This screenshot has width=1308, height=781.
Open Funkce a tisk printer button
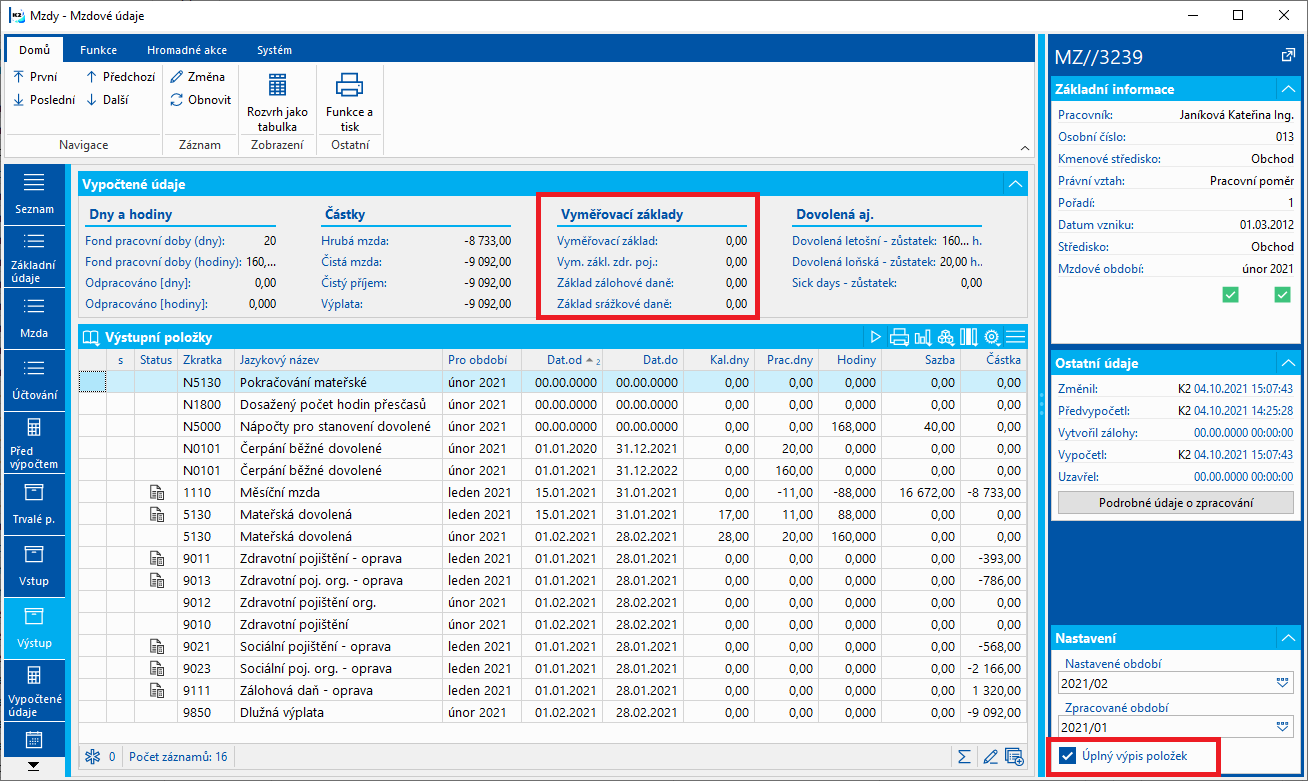[349, 101]
